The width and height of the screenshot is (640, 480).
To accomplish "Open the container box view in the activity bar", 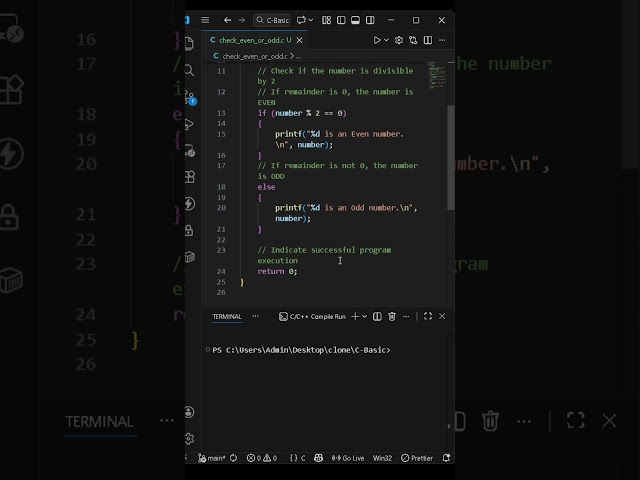I will tap(190, 257).
